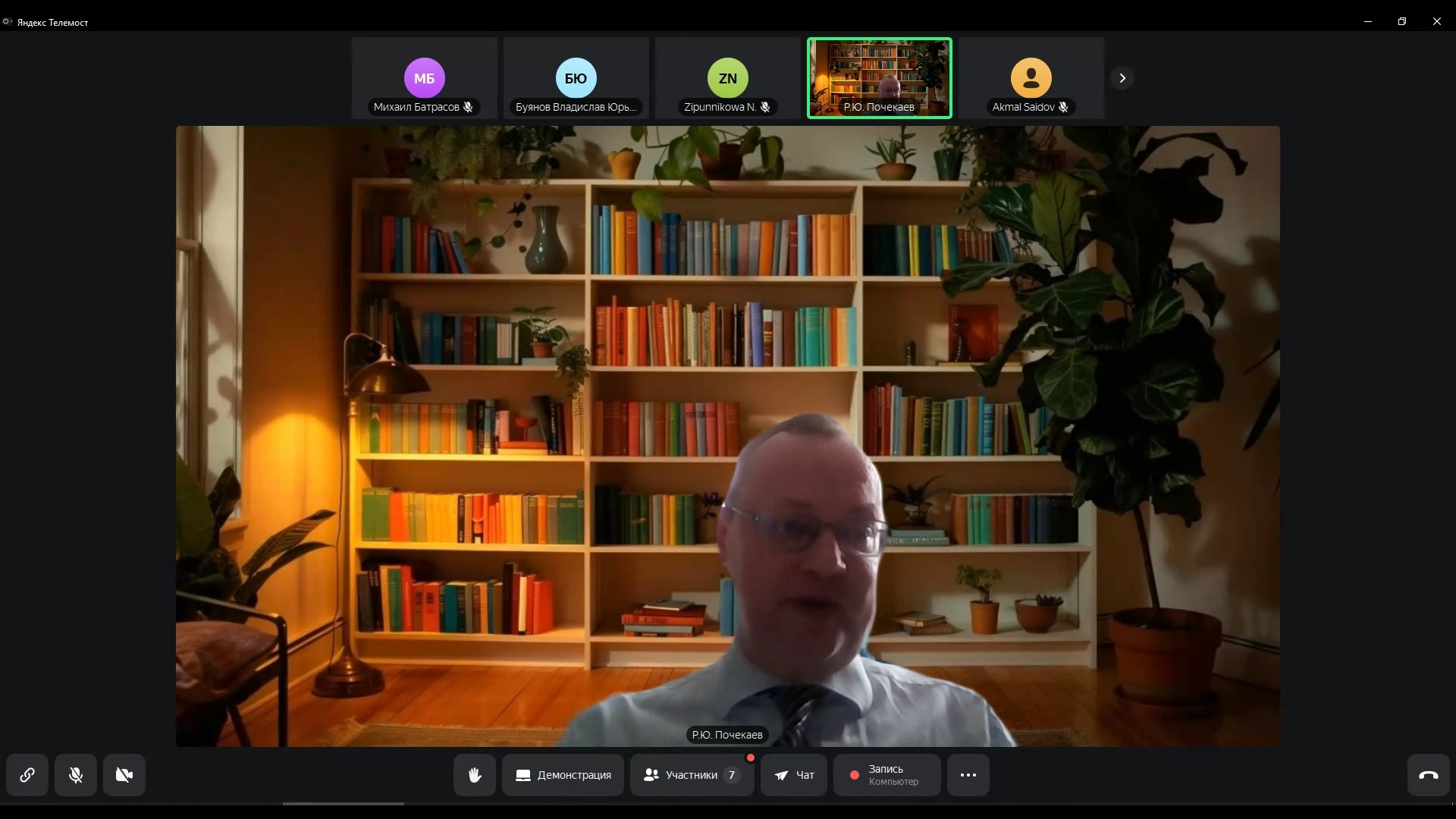Toggle Запись recording to computer
This screenshot has height=819, width=1456.
pos(886,775)
